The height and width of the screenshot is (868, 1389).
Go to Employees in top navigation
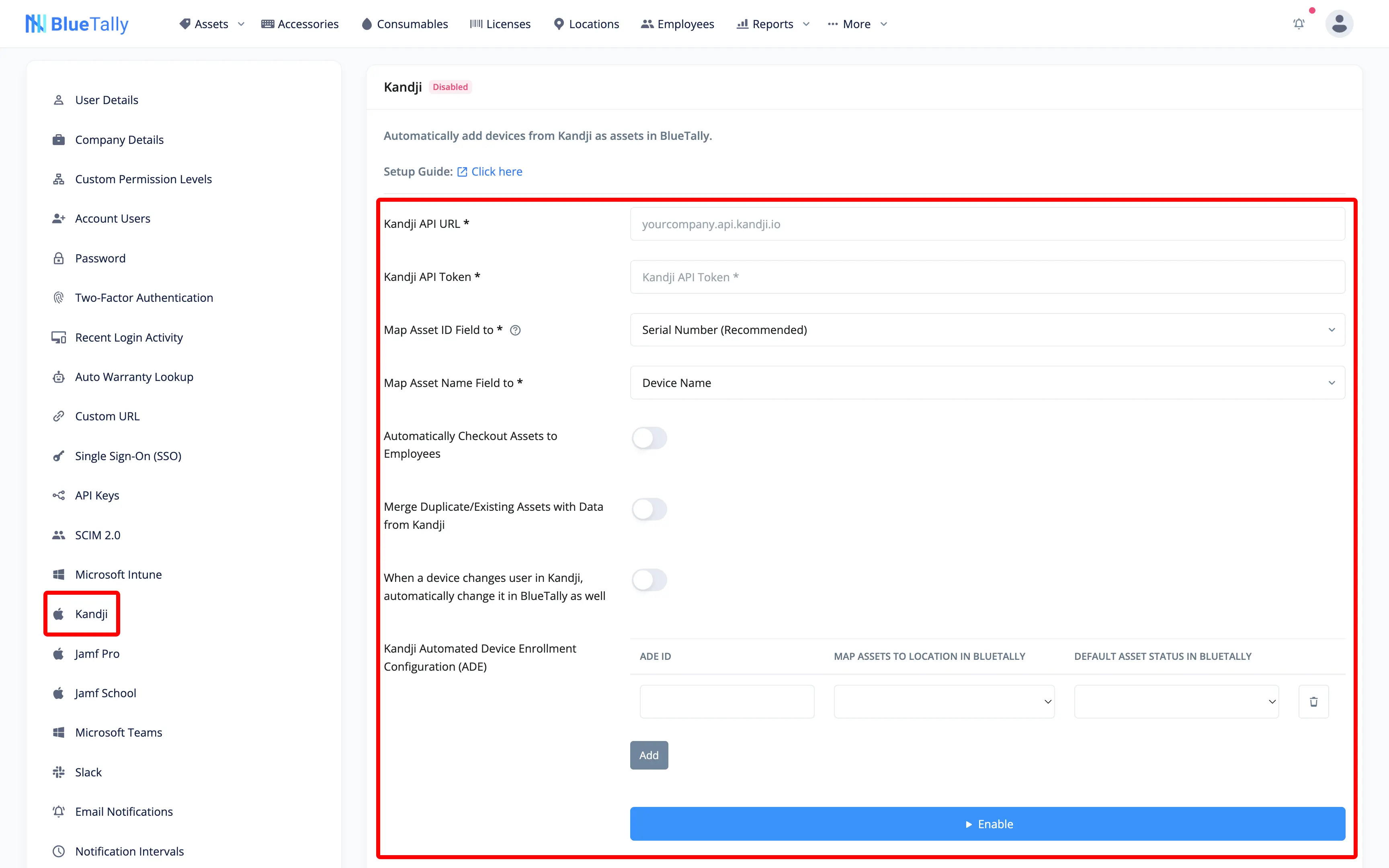click(x=677, y=24)
